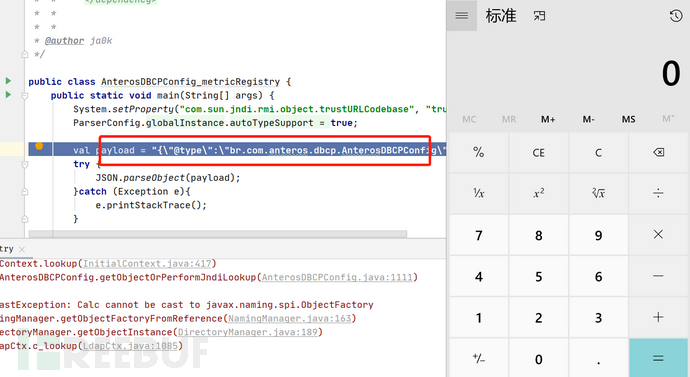The image size is (690, 377).
Task: Click the MS memory store button
Action: tap(628, 119)
